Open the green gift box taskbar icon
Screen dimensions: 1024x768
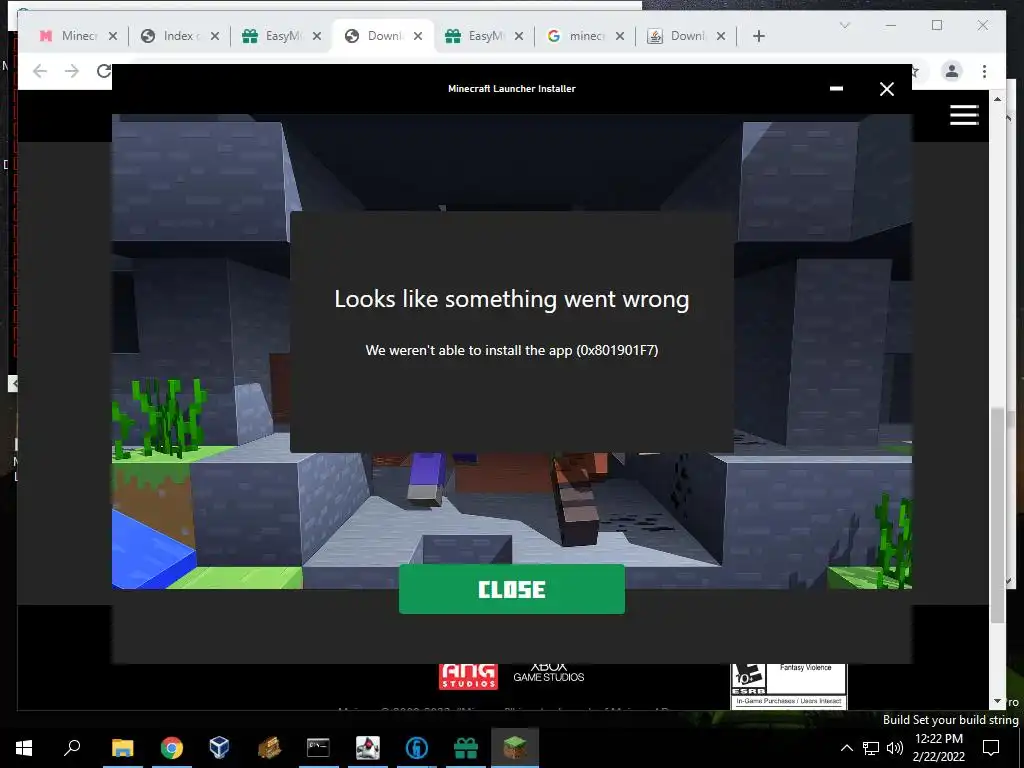click(466, 748)
